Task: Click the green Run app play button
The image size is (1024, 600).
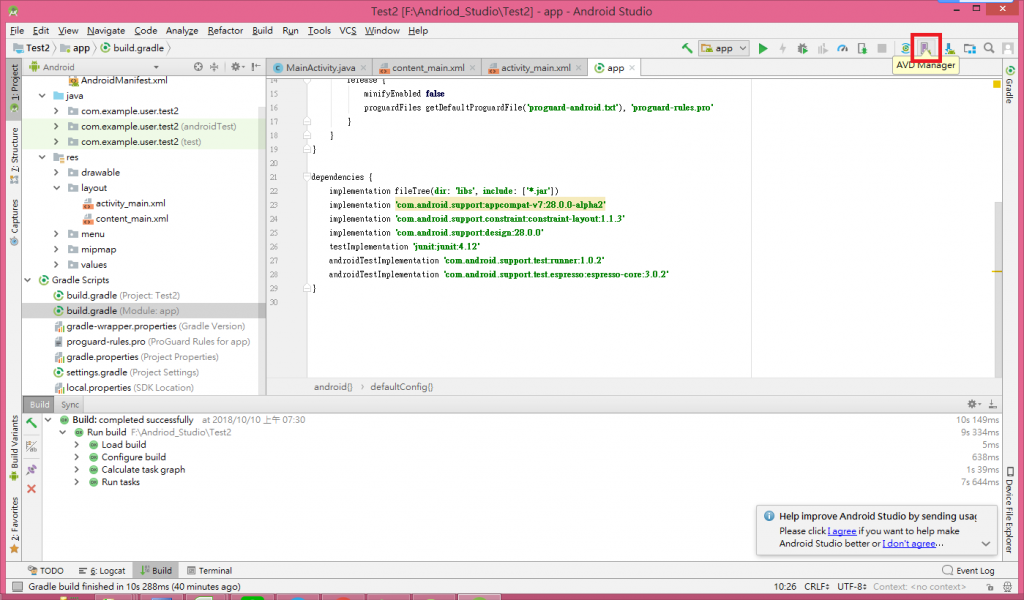Action: (x=763, y=48)
